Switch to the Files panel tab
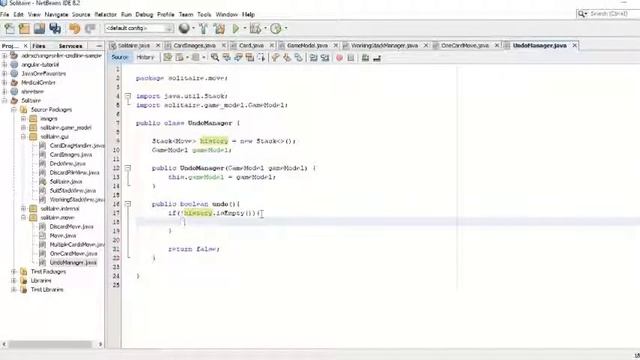This screenshot has height=360, width=640. coord(39,46)
